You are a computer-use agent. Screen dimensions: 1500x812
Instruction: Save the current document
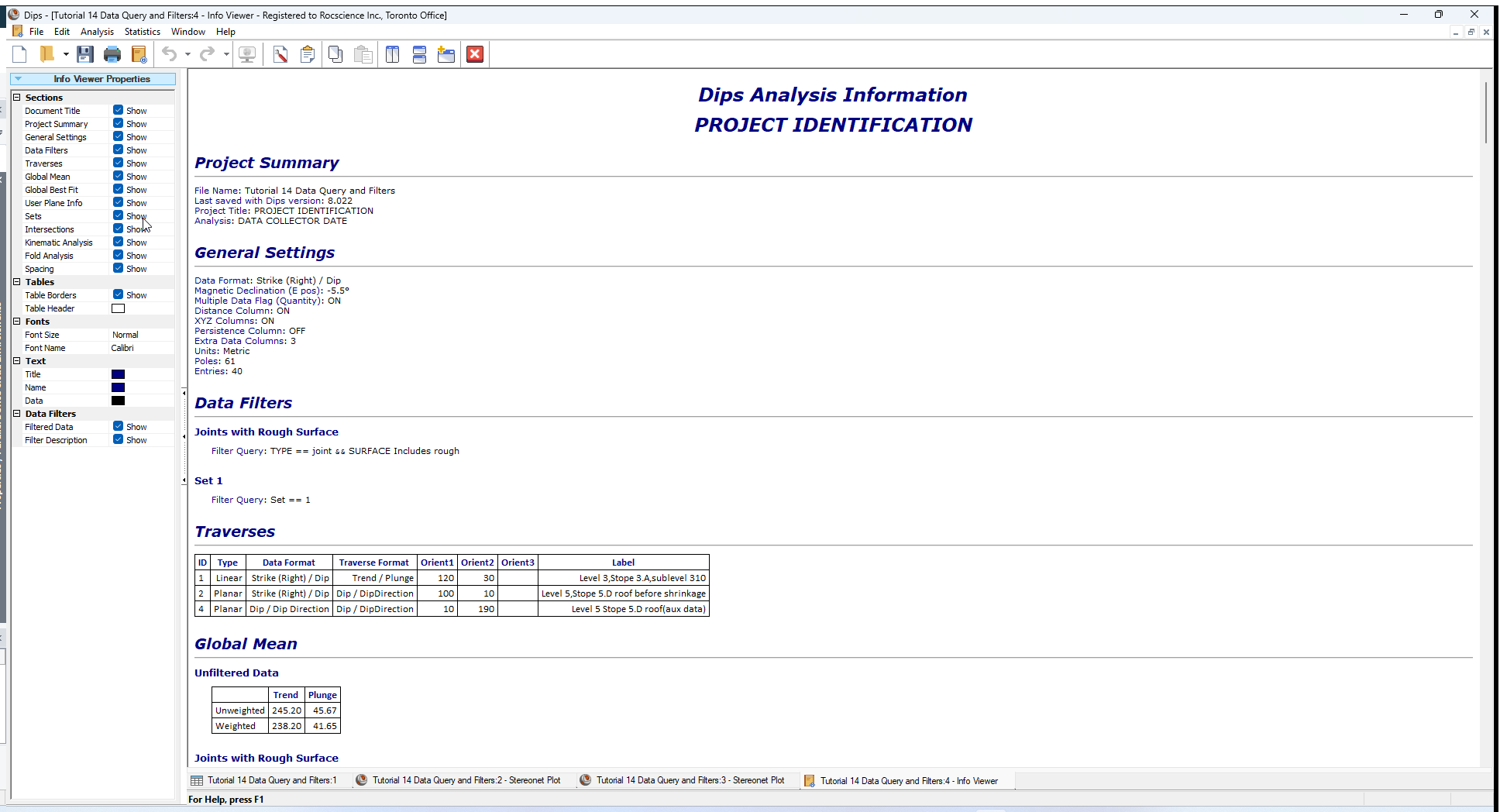coord(85,54)
